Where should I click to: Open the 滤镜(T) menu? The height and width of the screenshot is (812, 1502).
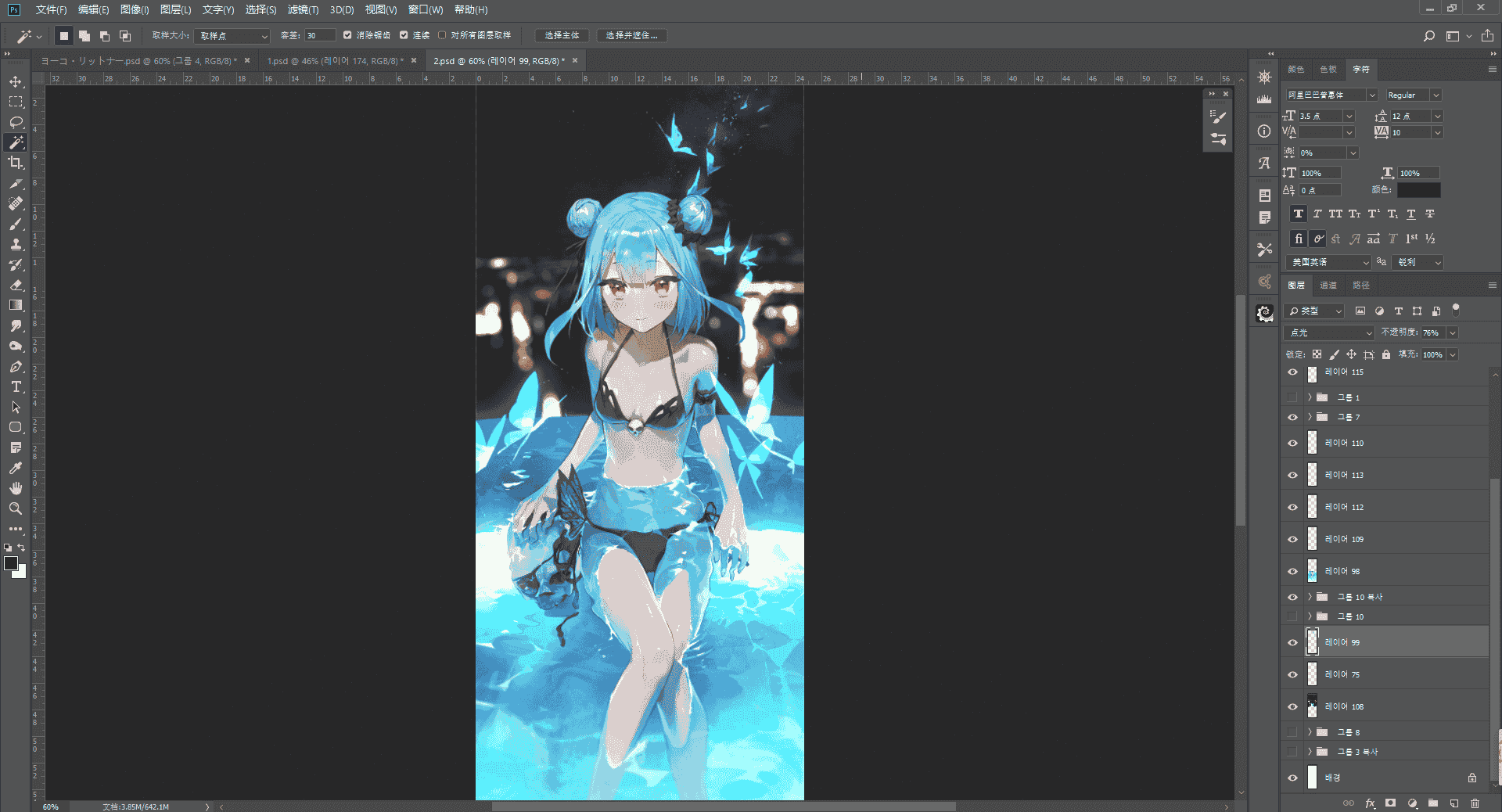303,9
